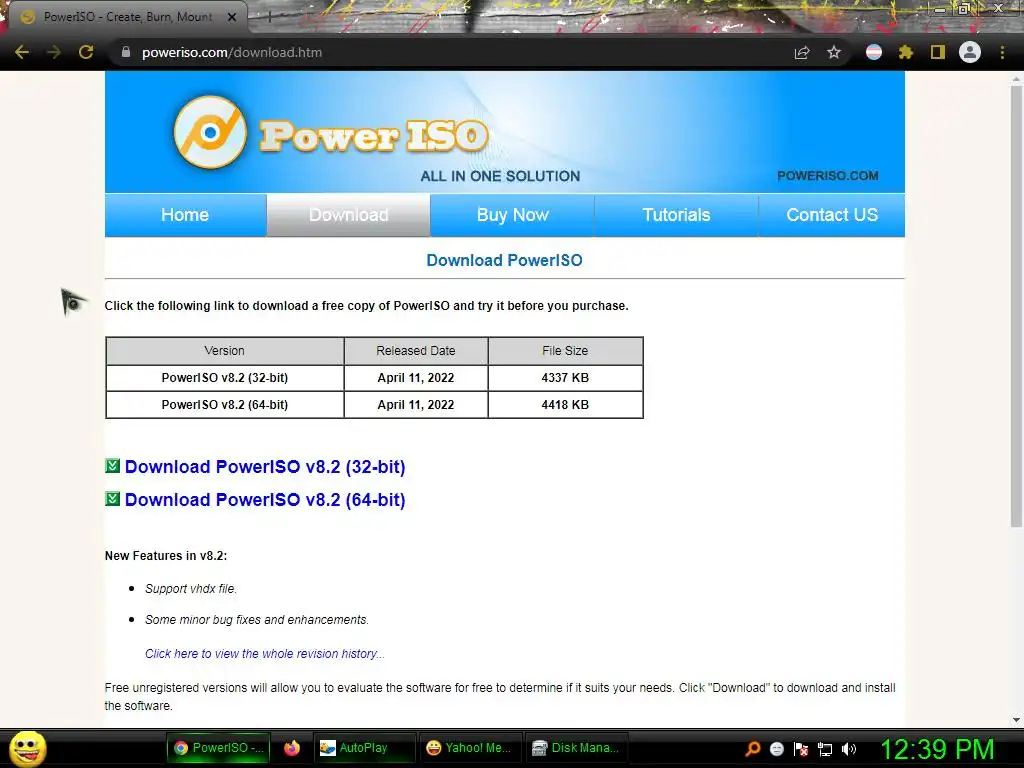This screenshot has width=1024, height=768.
Task: Click the Support vhdx file bullet text
Action: [x=191, y=588]
